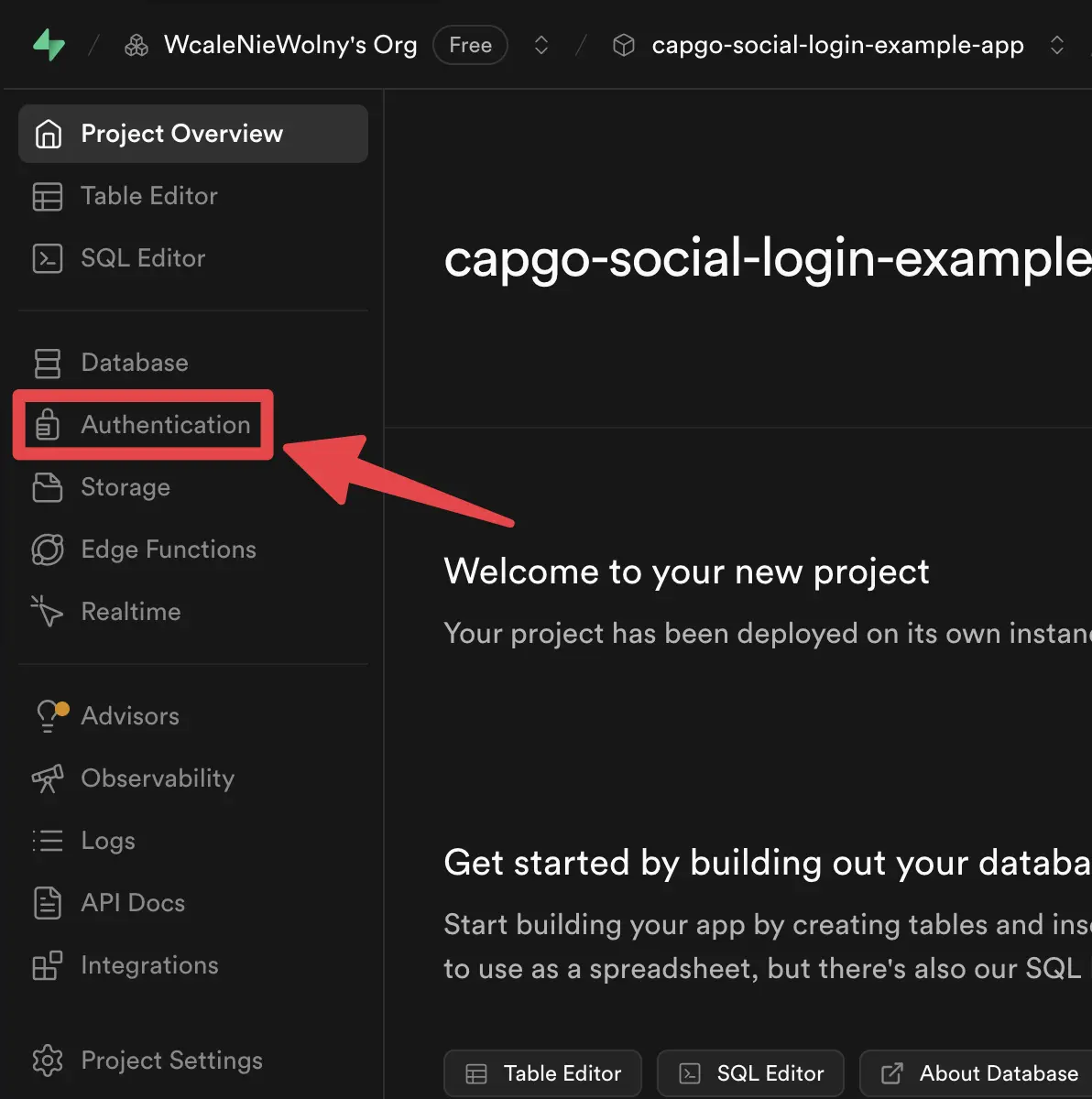Select the Edge Functions icon
This screenshot has width=1092, height=1099.
point(48,549)
